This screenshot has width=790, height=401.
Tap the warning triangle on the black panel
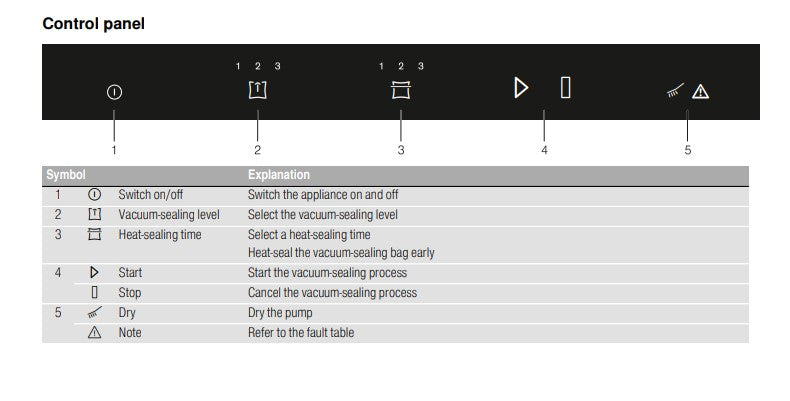click(700, 91)
